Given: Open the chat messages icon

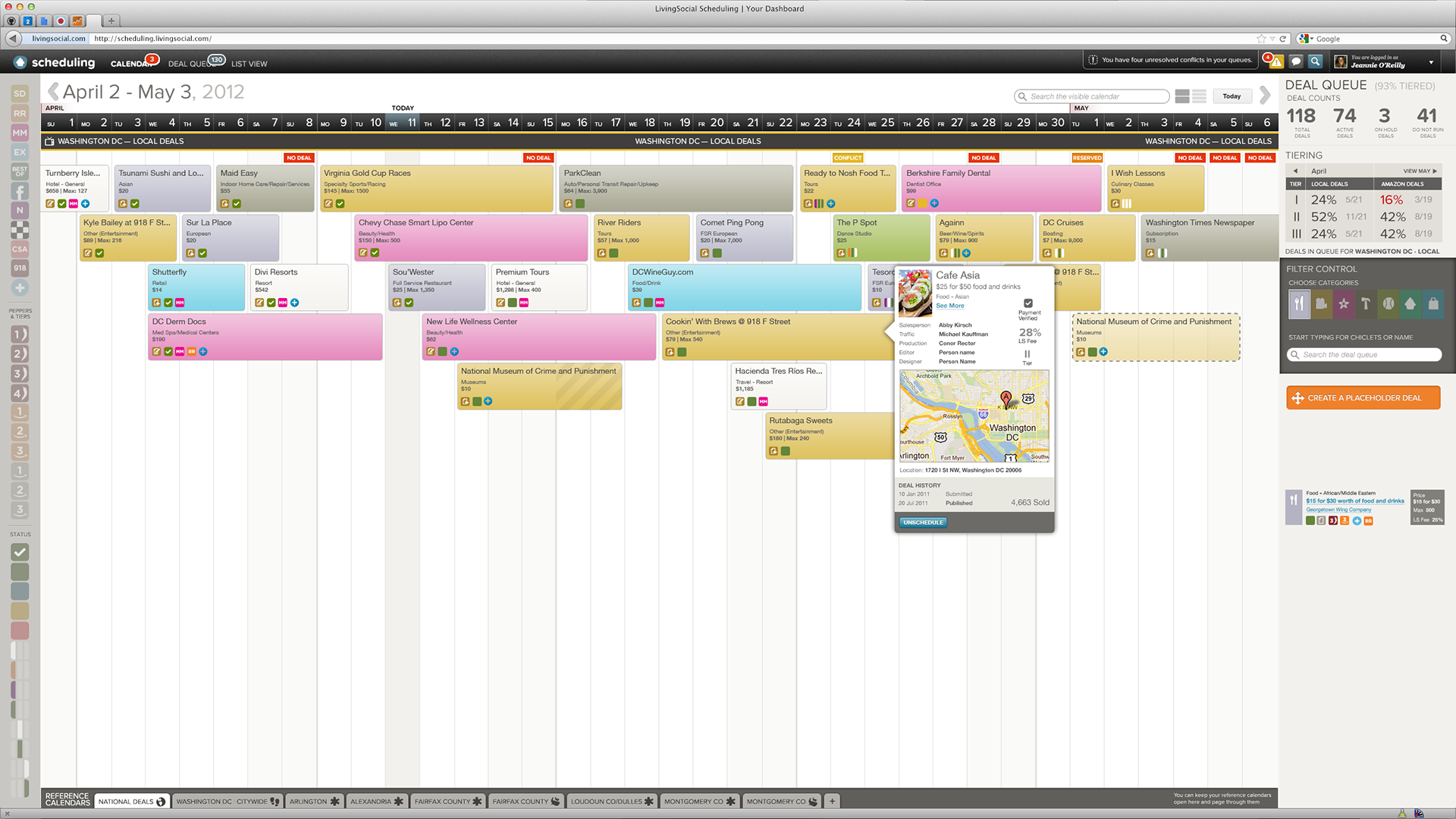Looking at the screenshot, I should point(1296,61).
